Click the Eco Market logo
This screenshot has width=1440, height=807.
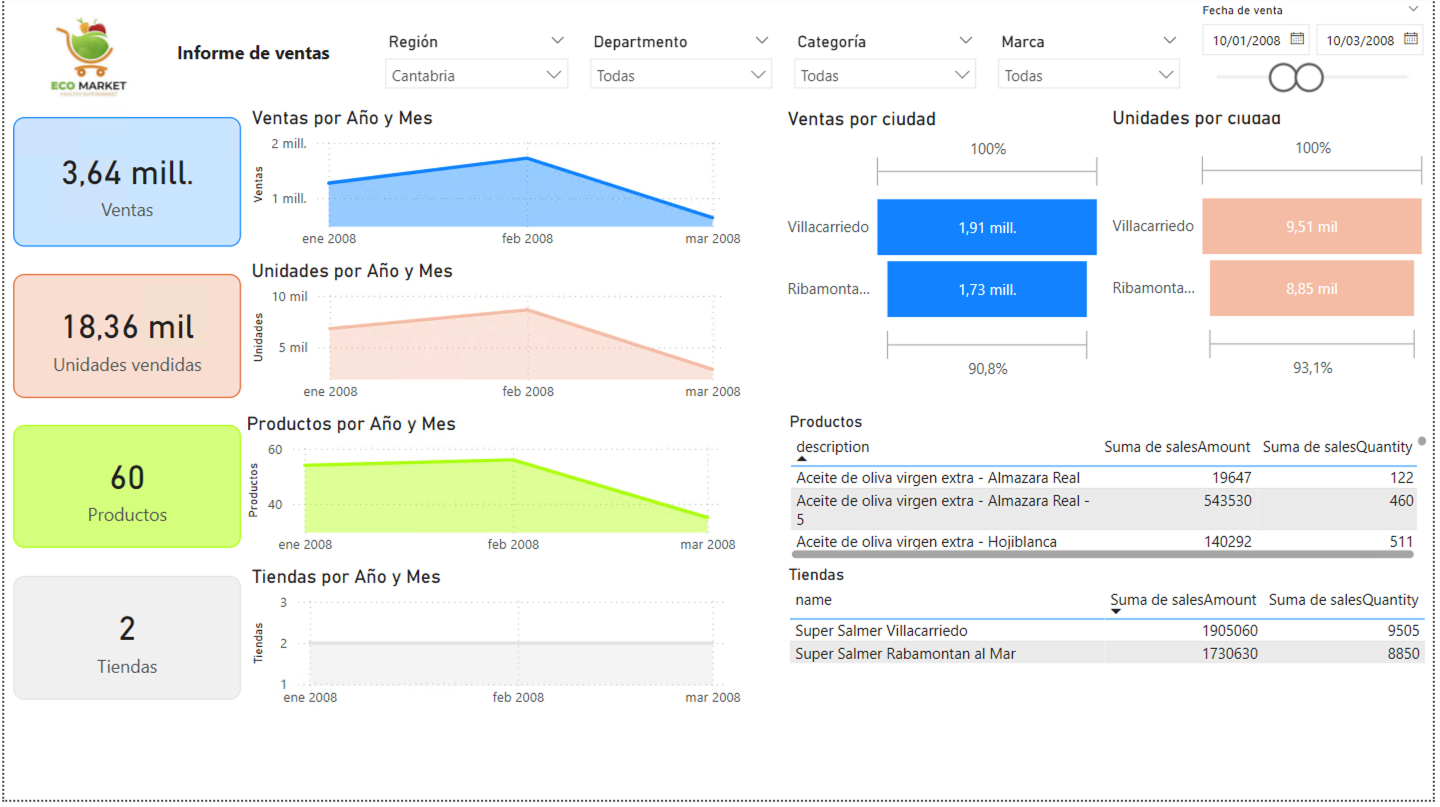91,59
